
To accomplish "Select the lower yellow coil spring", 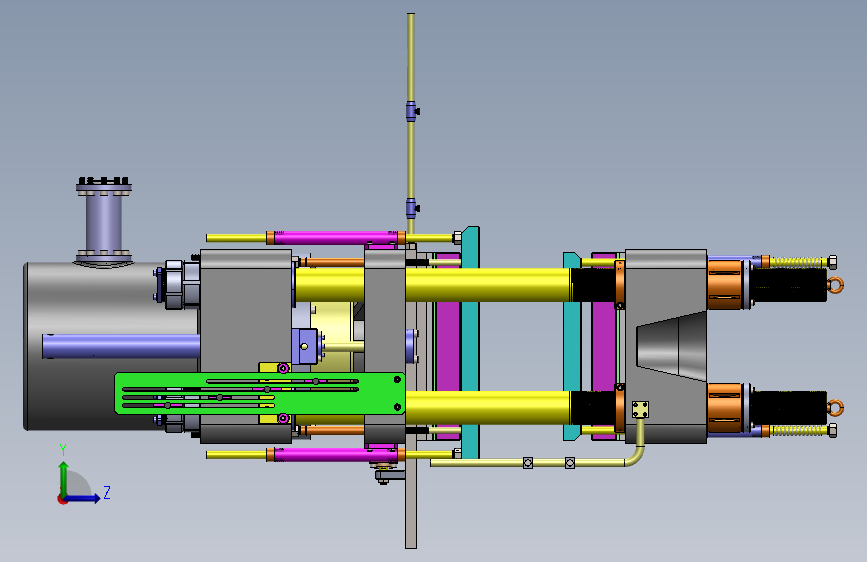I will (x=799, y=430).
